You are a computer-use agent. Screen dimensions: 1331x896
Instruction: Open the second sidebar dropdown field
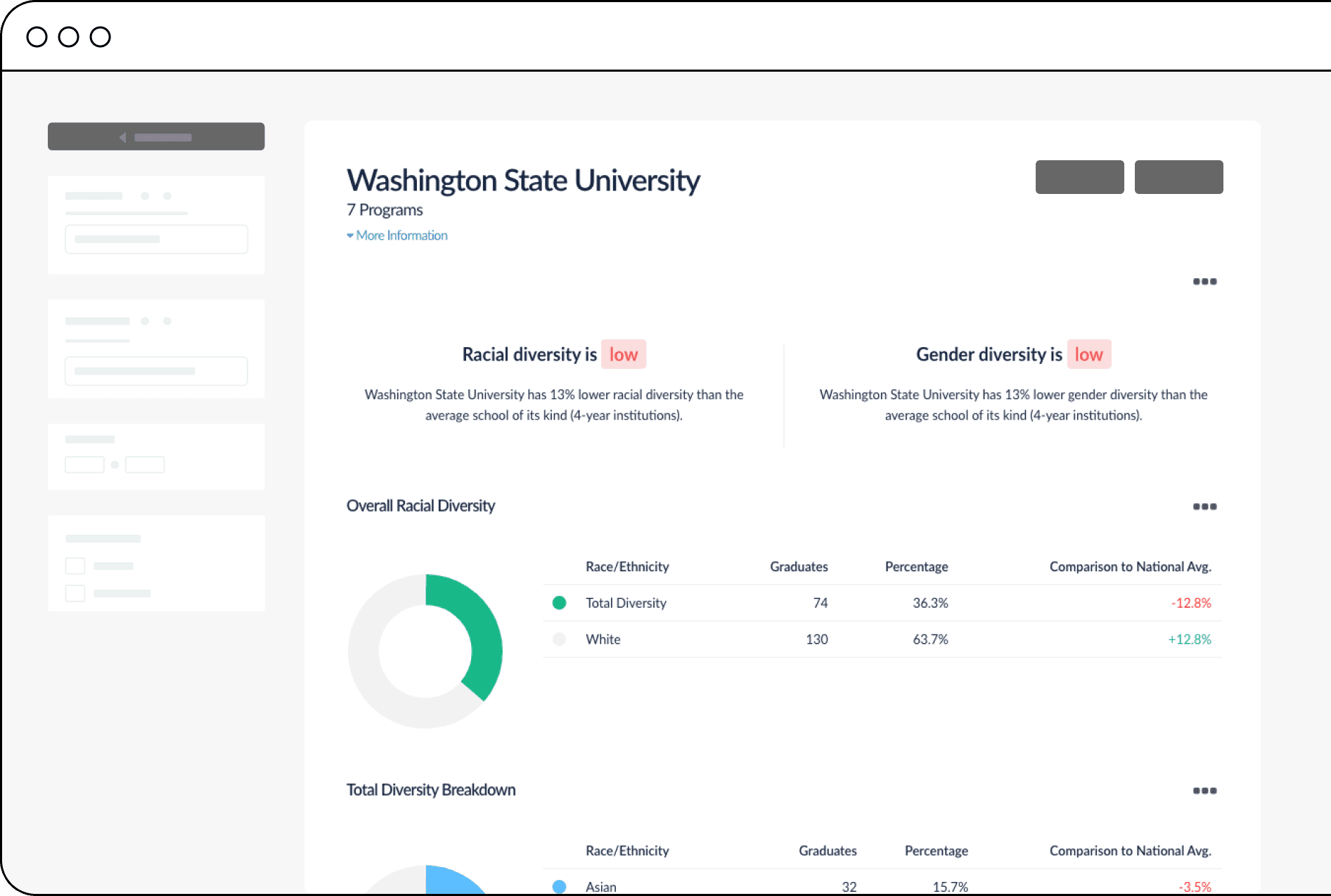point(156,371)
